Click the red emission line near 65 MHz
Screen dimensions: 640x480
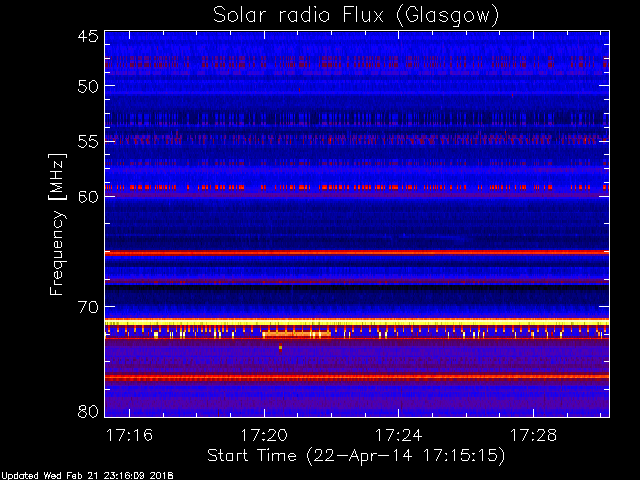[357, 253]
